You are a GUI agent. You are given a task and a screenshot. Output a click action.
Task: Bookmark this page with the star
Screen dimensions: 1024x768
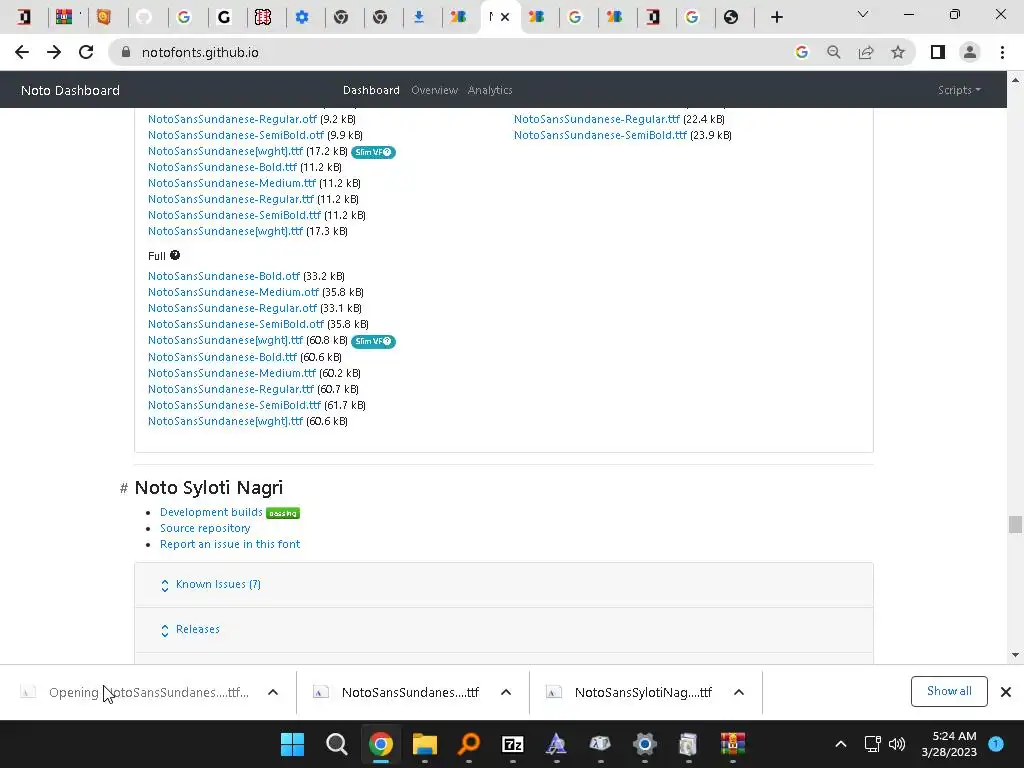pos(898,52)
